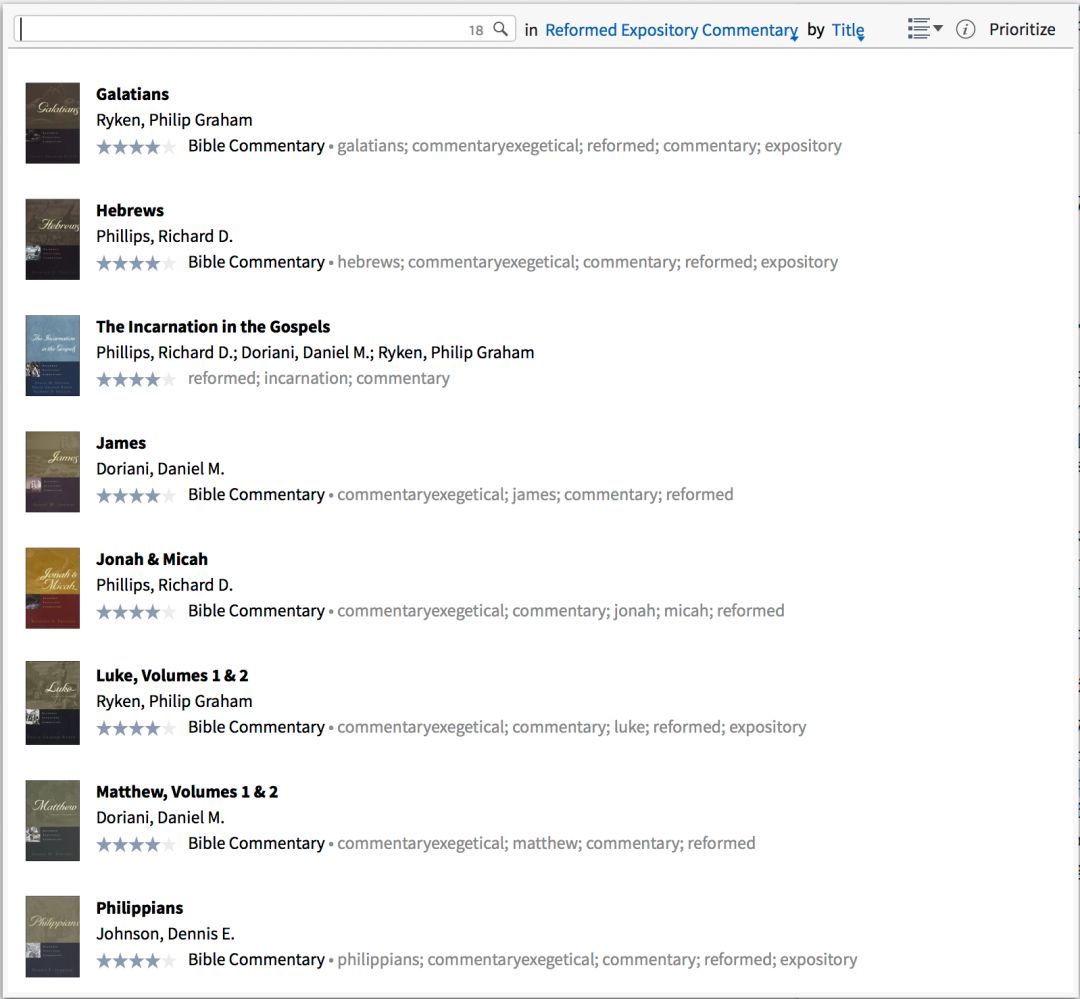Click the search magnifier icon
The image size is (1080, 999).
pos(501,29)
